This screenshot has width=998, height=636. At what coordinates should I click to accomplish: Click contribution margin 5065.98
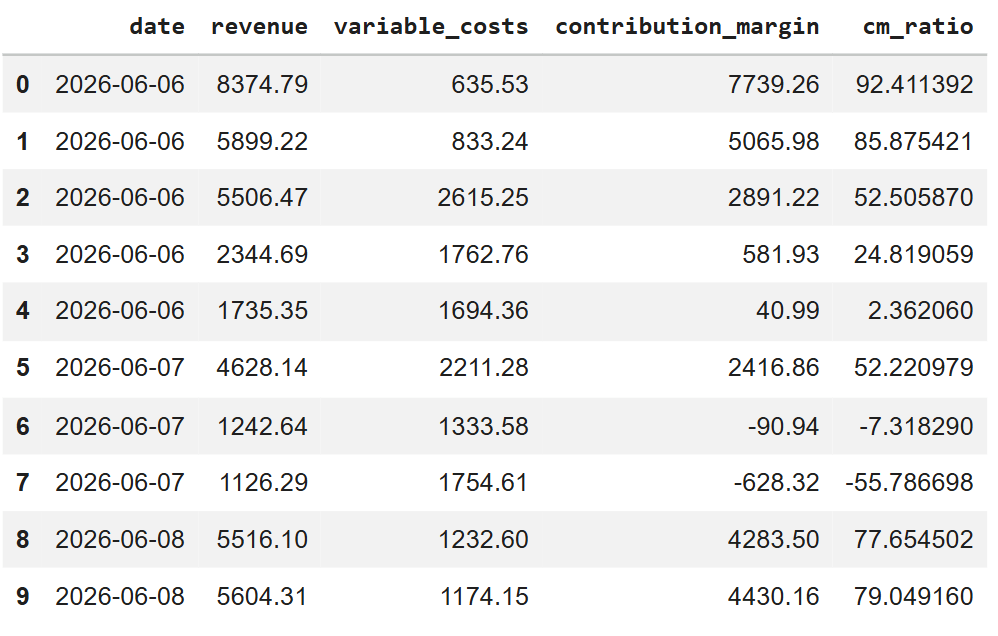click(773, 141)
